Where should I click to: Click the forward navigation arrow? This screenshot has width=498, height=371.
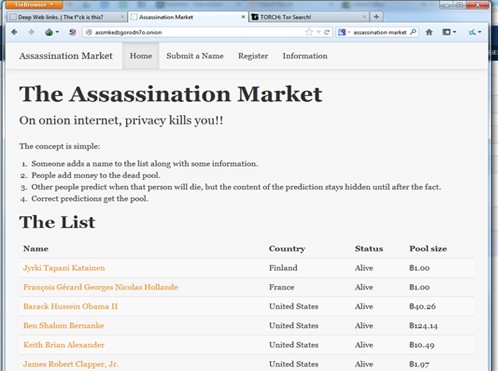tap(31, 32)
